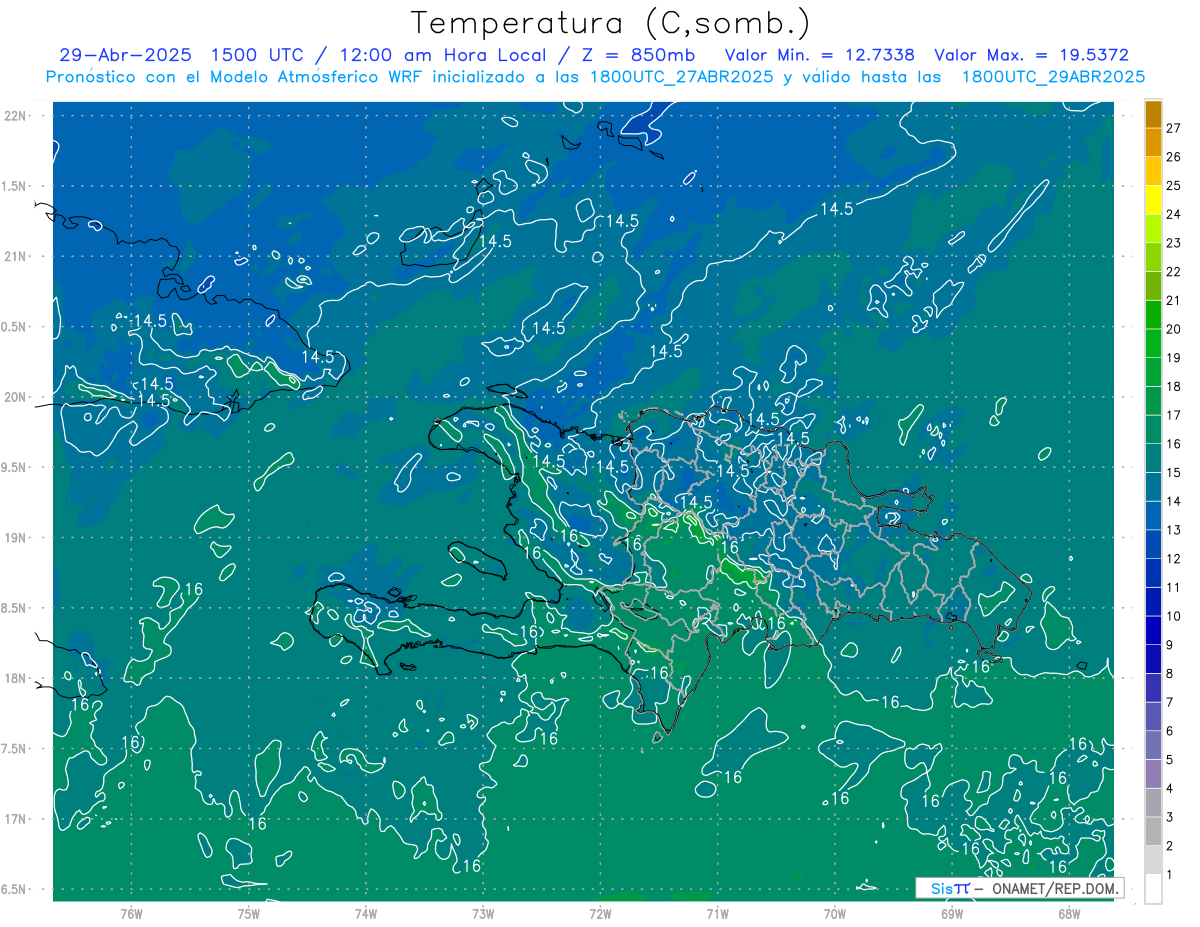
Task: Click the colorbar label '7'
Action: click(1170, 702)
